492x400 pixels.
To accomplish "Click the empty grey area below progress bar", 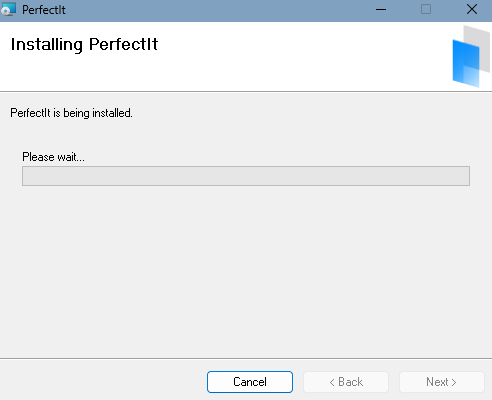I will tap(246, 270).
